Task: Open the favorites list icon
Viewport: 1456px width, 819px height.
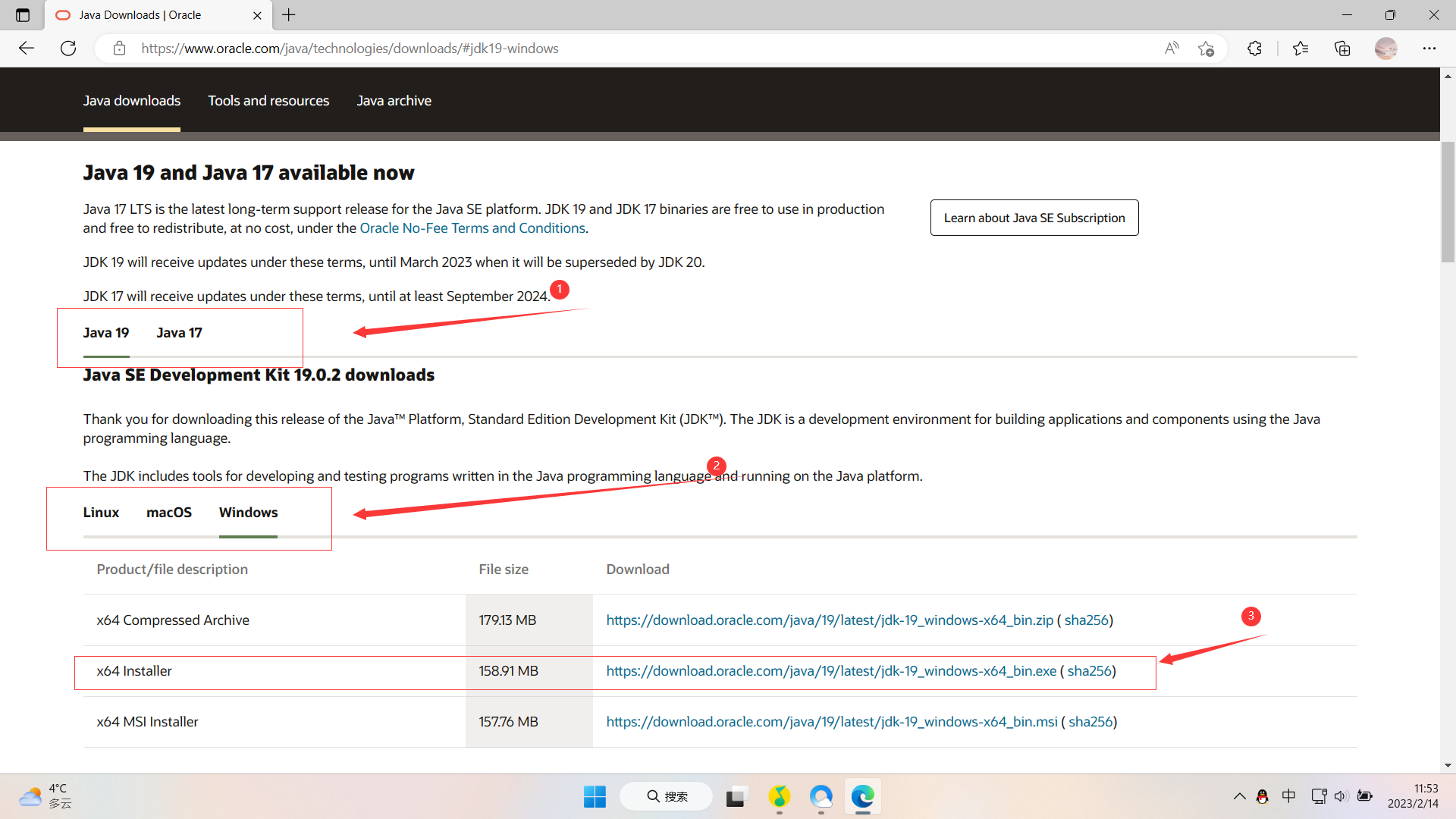Action: tap(1301, 49)
